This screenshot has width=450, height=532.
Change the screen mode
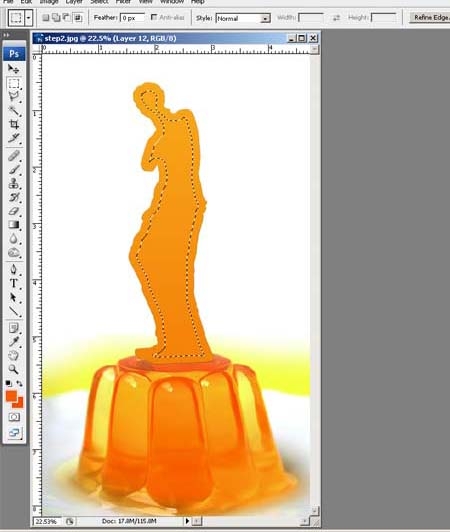coord(14,433)
